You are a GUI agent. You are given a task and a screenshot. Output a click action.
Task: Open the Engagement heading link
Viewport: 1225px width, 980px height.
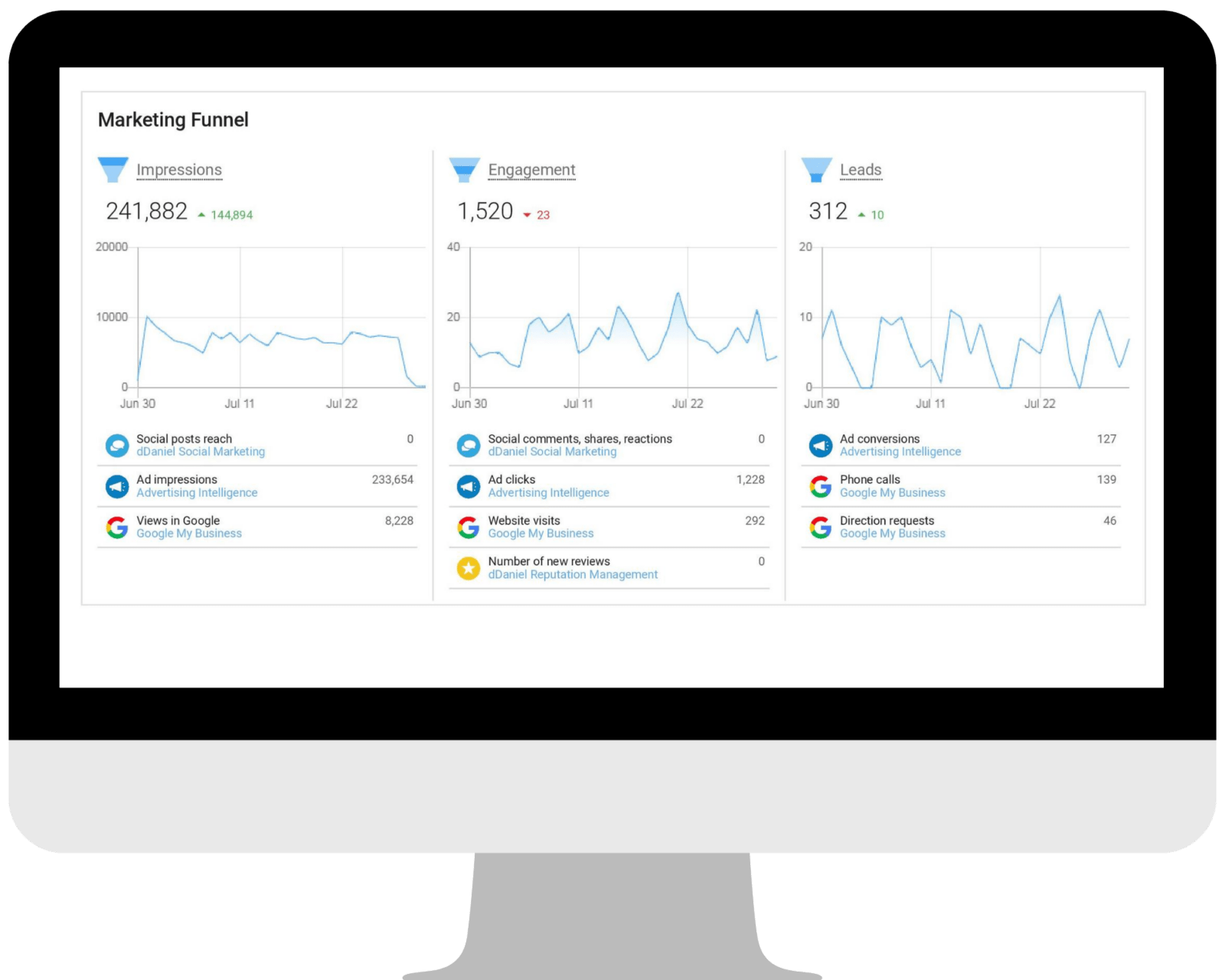click(531, 170)
